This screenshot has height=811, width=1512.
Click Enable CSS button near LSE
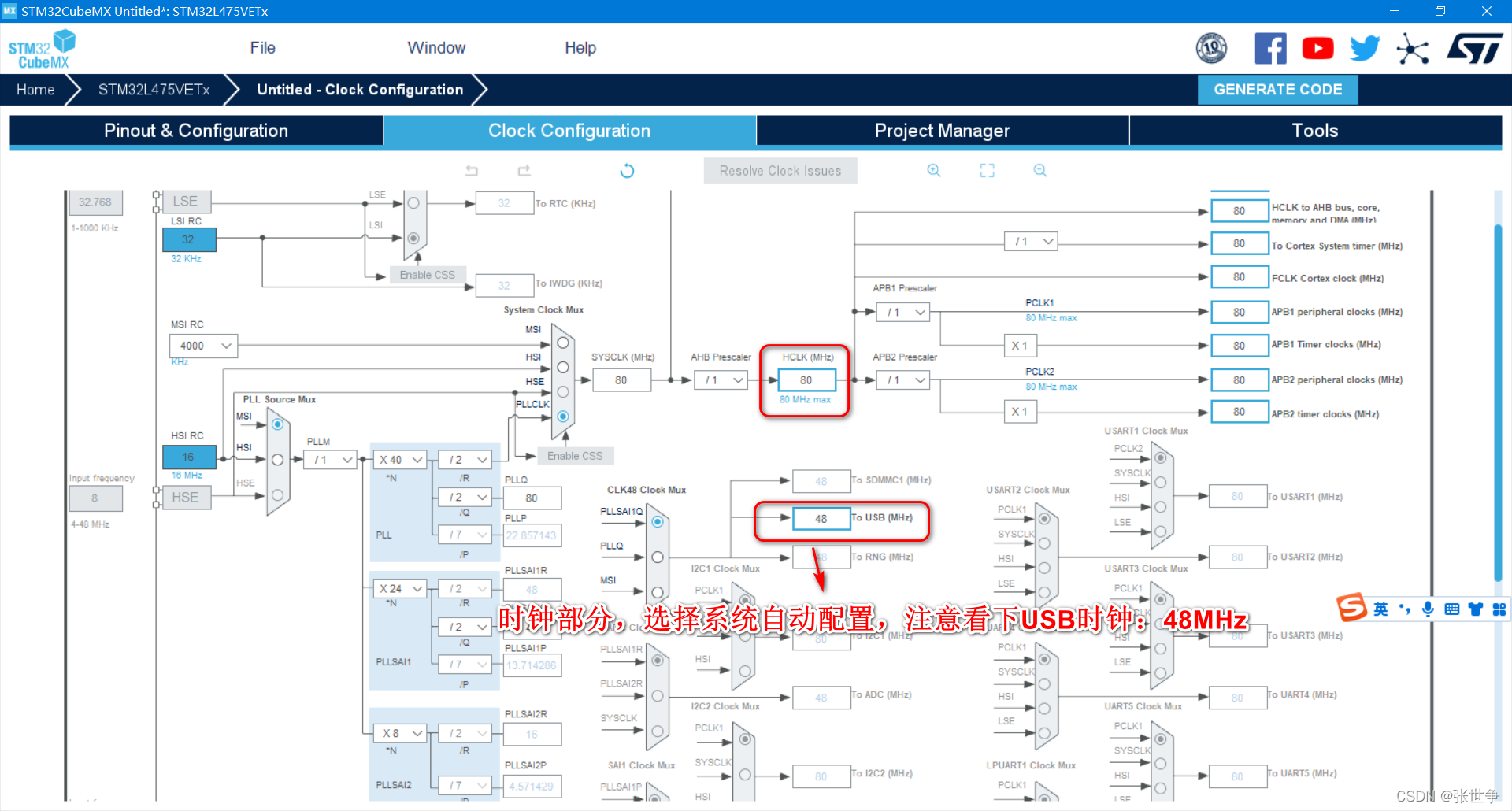[427, 275]
